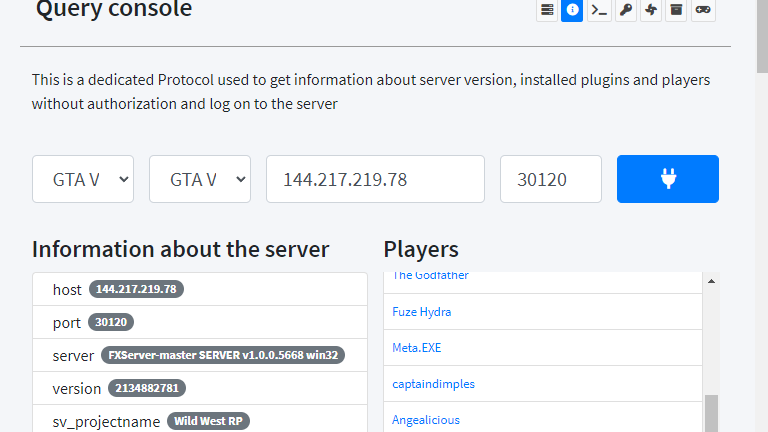768x432 pixels.
Task: Click the Players list scrollbar thumb
Action: coord(711,412)
